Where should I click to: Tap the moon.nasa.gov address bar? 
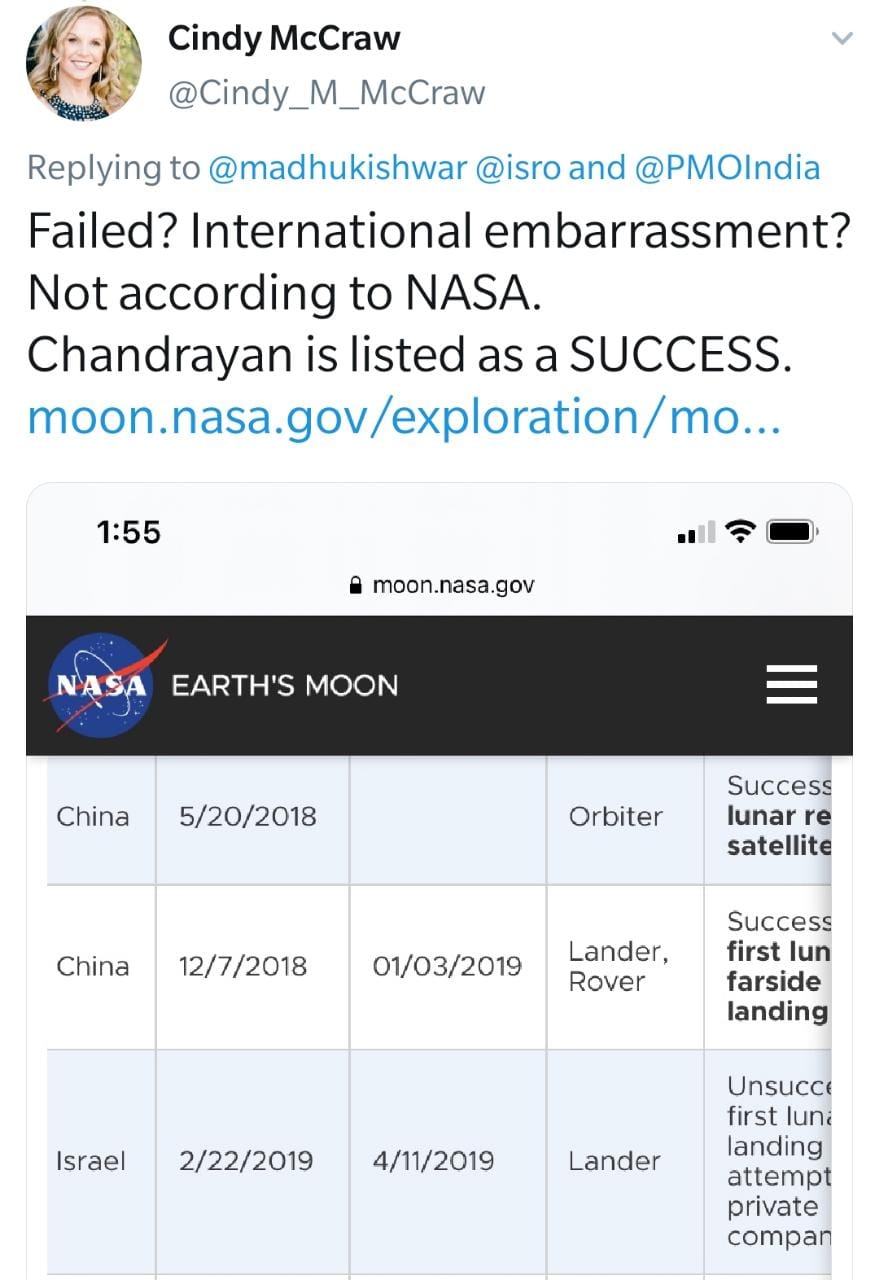[453, 585]
